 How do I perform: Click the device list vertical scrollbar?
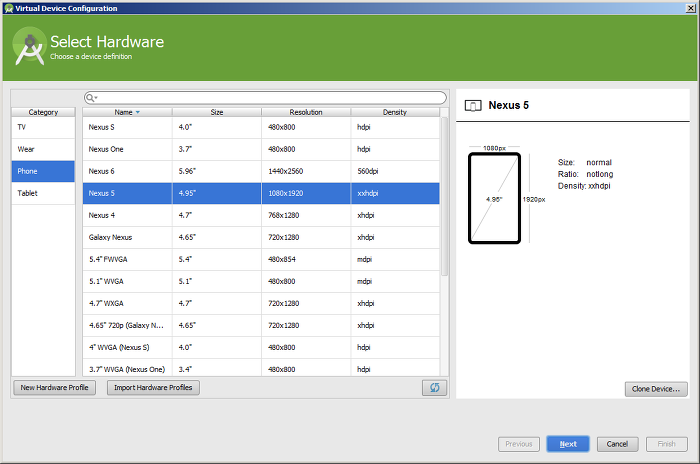tap(444, 196)
